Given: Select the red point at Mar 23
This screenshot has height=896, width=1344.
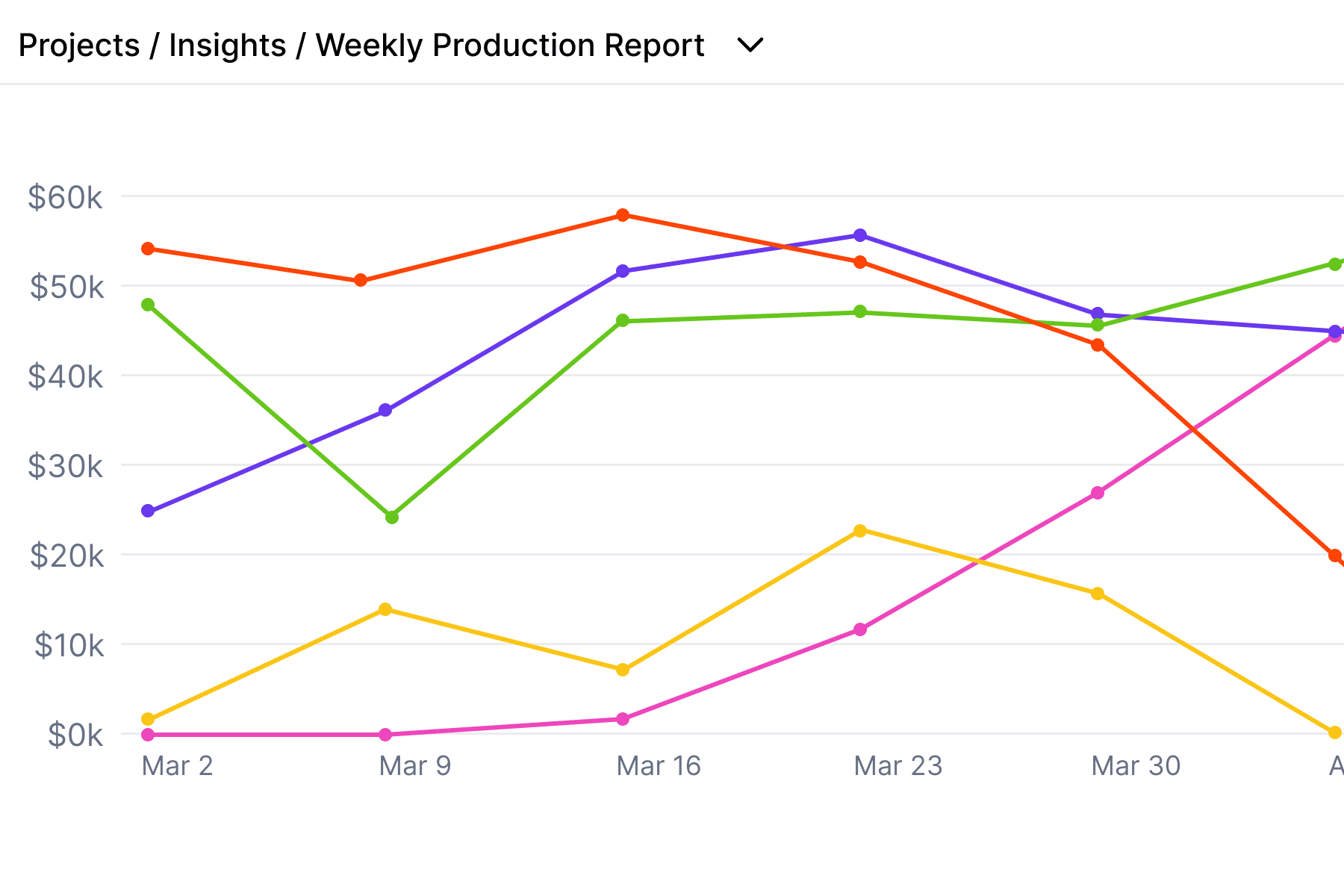Looking at the screenshot, I should 860,262.
